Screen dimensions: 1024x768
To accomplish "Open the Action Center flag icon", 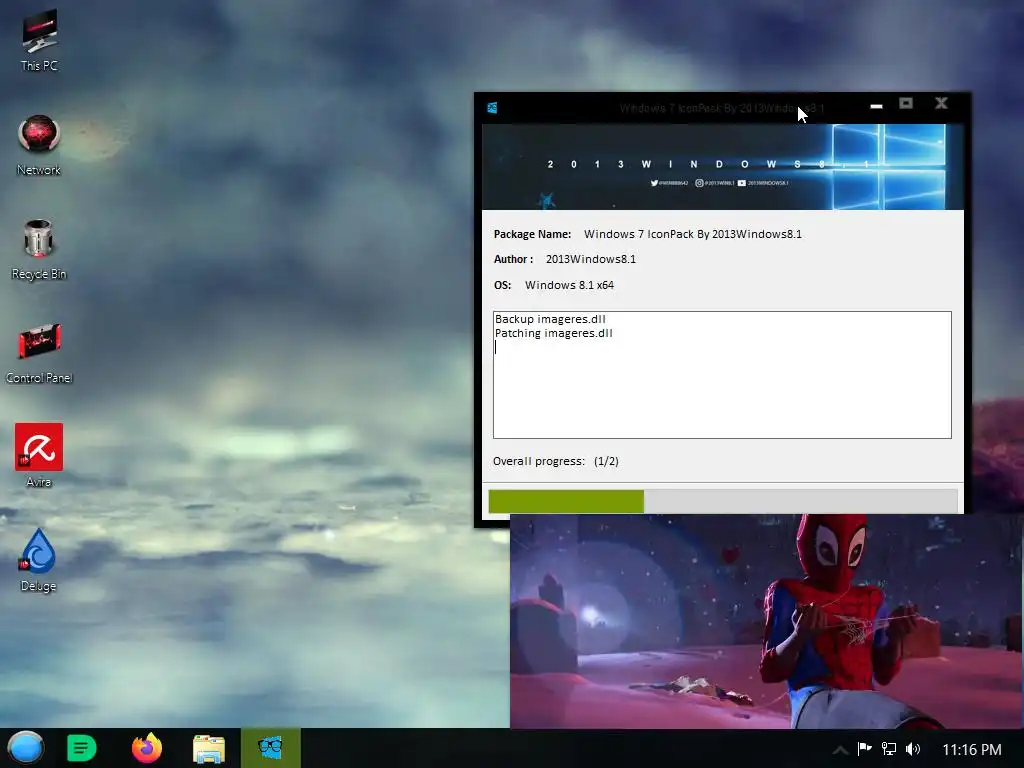I will click(x=865, y=748).
